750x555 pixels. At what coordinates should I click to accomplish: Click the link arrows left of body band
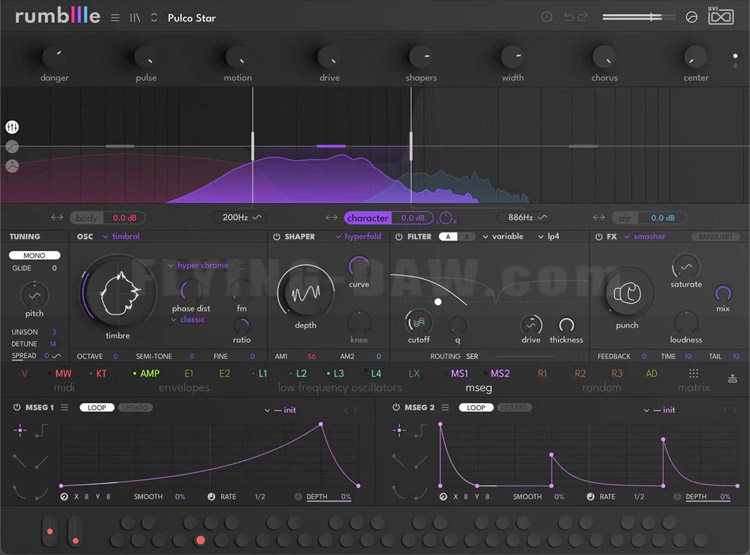pyautogui.click(x=57, y=218)
